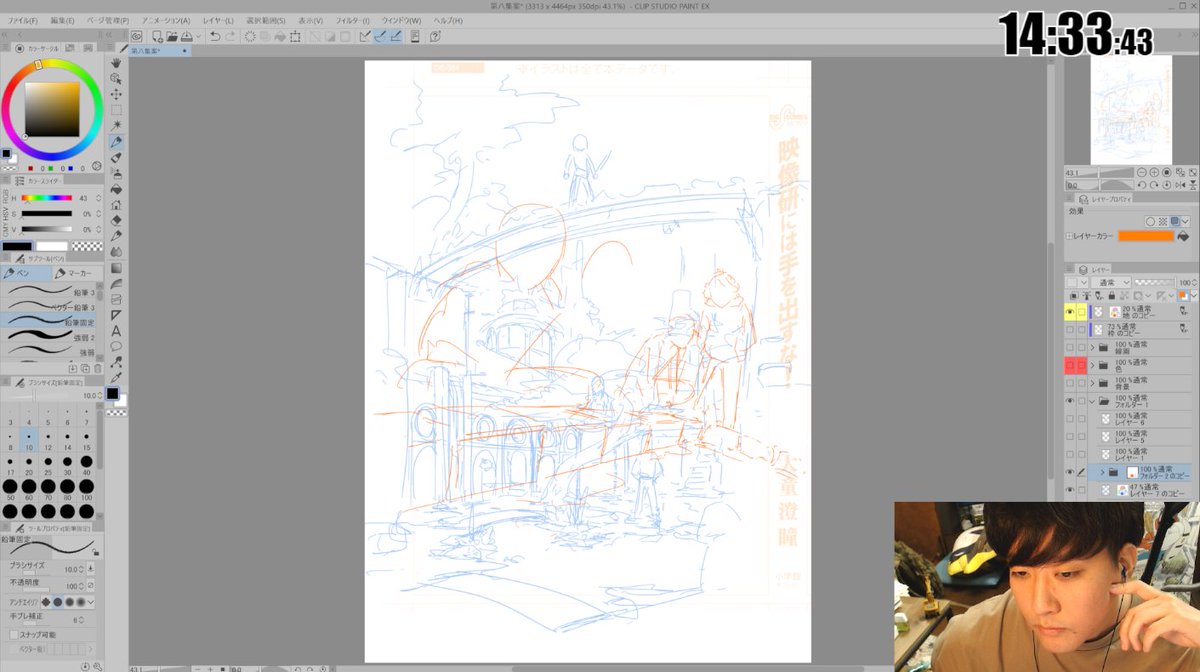
Task: Select the Move layer tool
Action: [x=117, y=95]
